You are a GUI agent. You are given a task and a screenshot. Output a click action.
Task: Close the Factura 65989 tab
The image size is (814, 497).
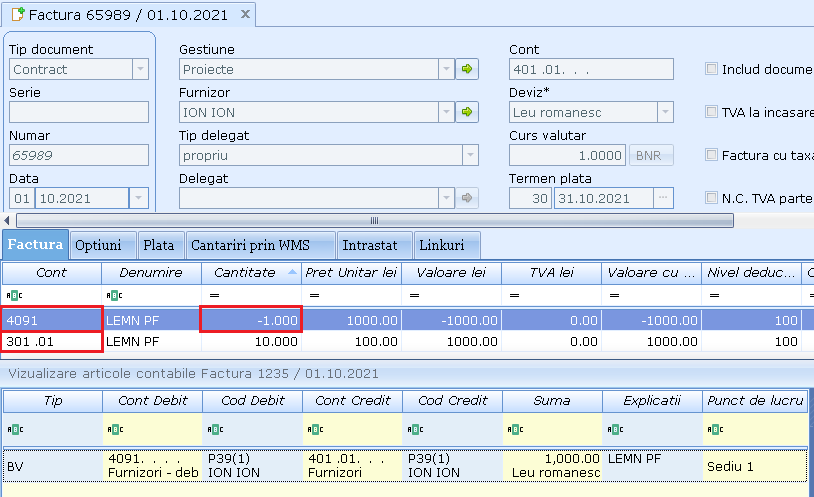246,15
